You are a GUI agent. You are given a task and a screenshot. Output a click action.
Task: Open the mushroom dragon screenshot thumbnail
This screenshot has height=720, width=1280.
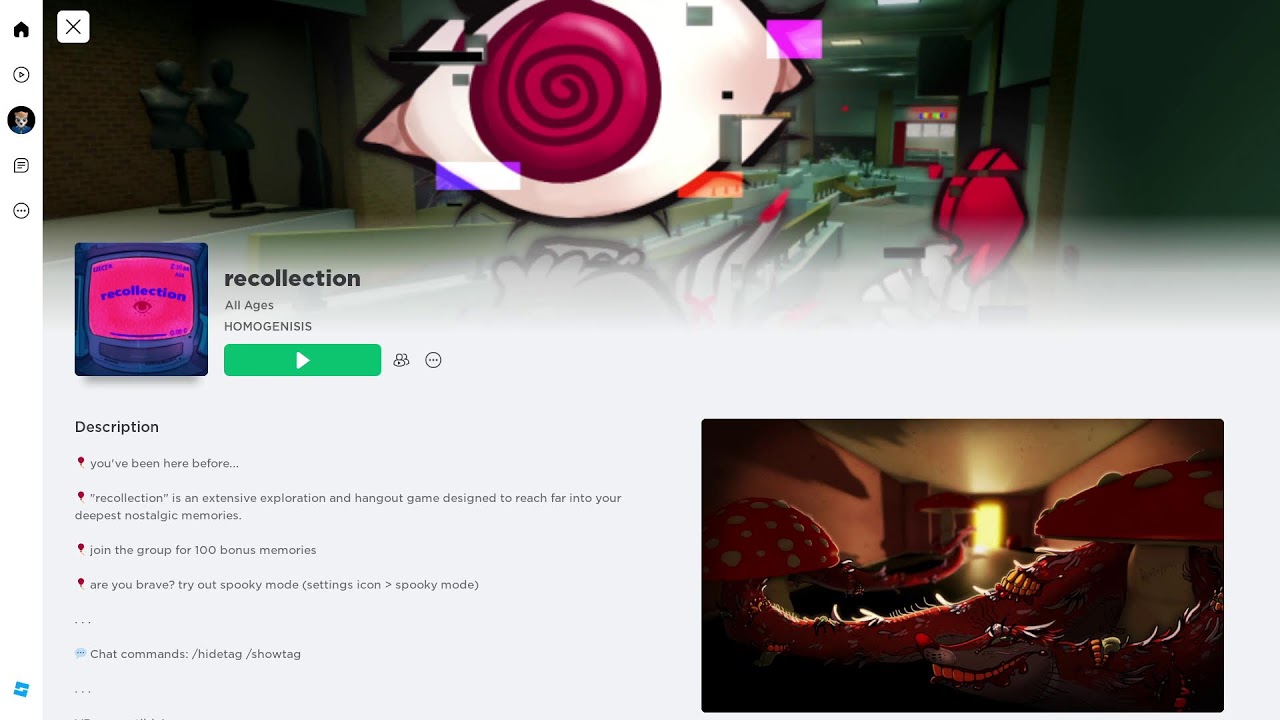(962, 565)
